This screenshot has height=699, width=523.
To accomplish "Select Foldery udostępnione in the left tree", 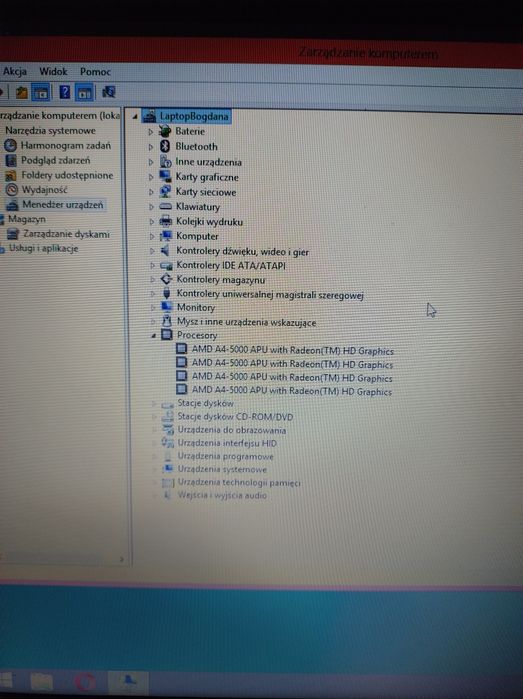I will click(67, 175).
